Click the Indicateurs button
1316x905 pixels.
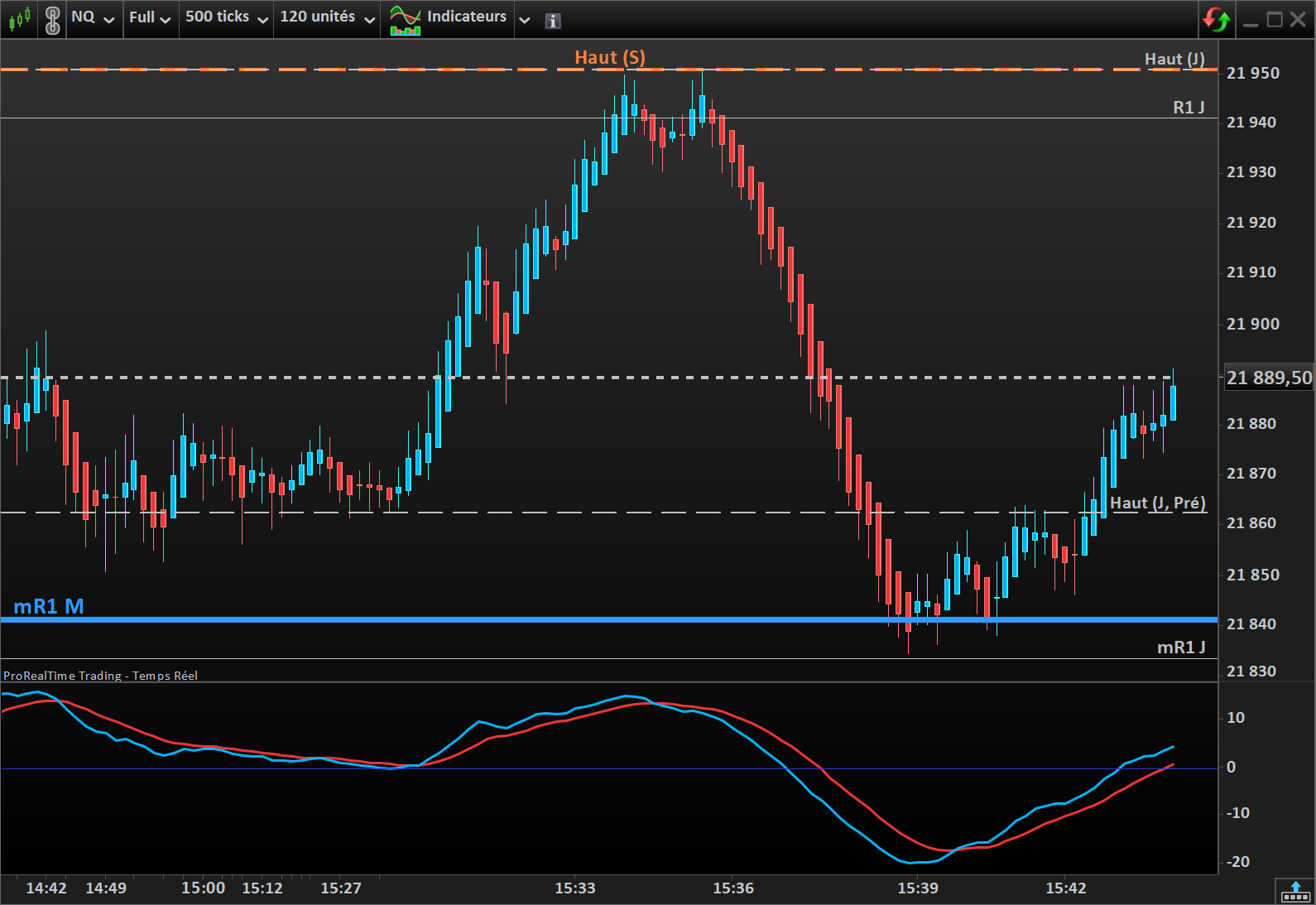pos(448,17)
